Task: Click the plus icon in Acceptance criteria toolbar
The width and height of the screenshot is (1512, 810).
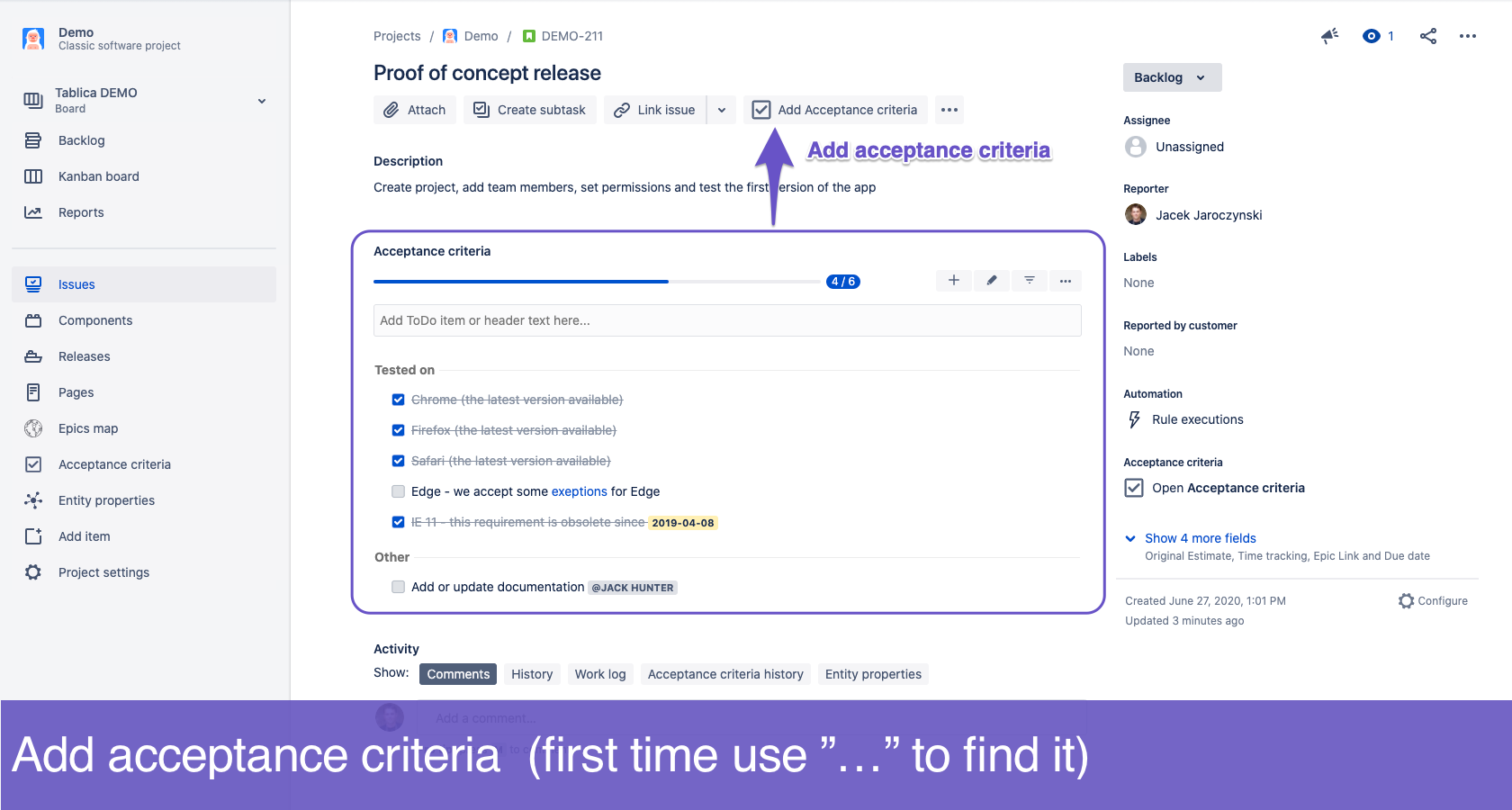Action: 954,281
